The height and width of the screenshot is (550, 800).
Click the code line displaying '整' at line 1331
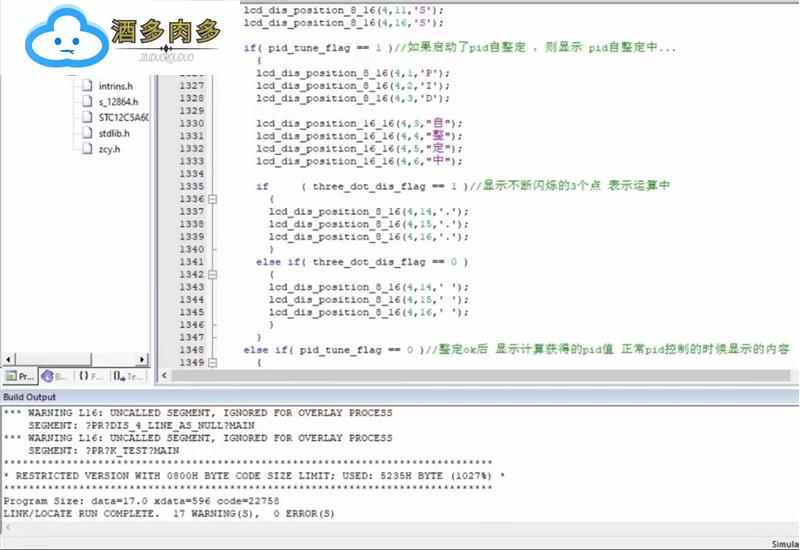[359, 136]
